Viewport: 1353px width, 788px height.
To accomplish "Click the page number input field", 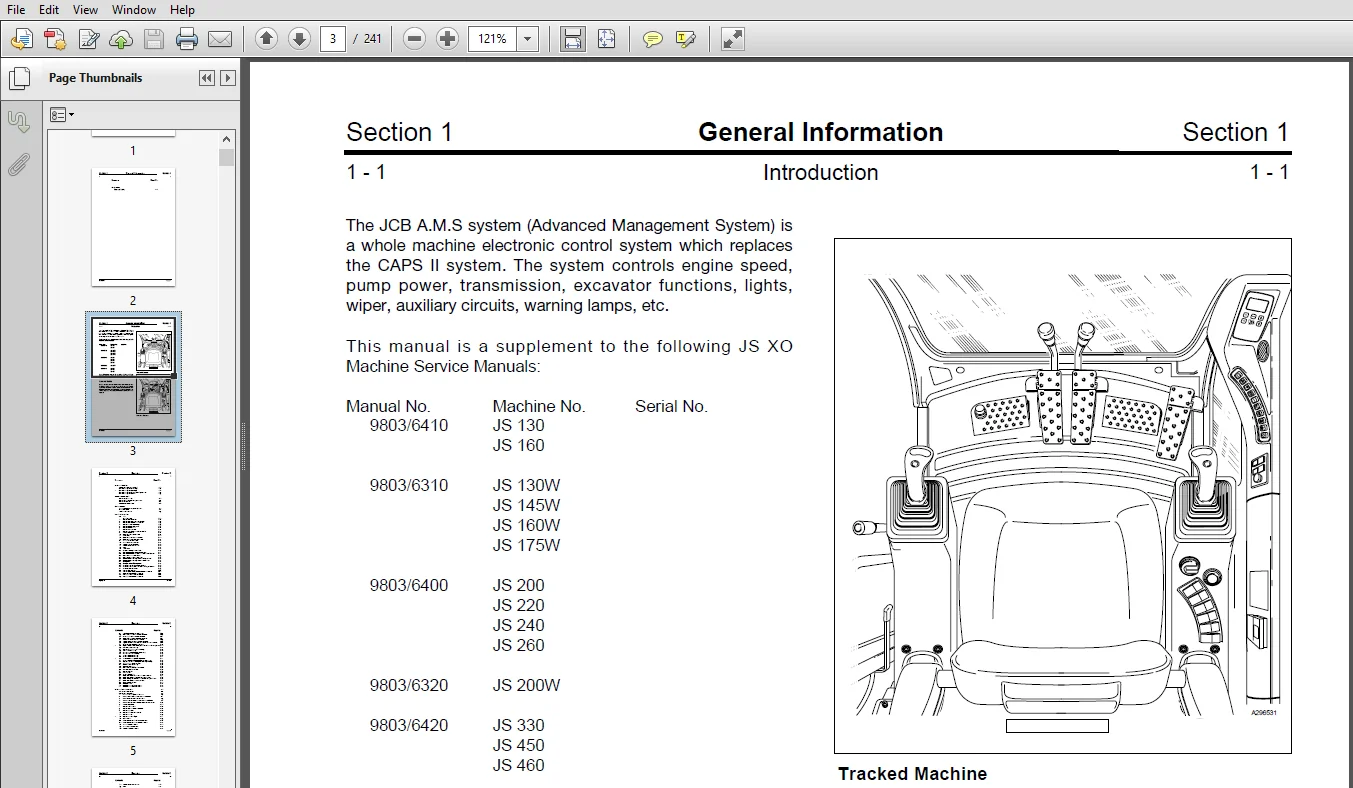I will tap(333, 39).
